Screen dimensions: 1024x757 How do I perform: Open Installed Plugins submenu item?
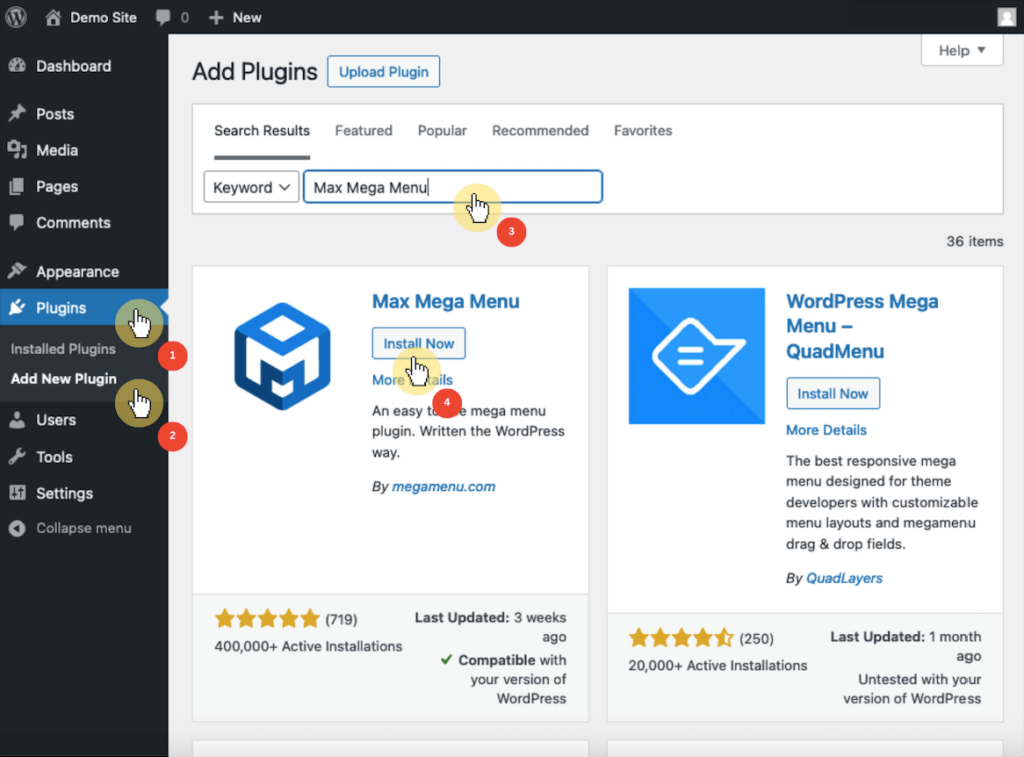[x=63, y=349]
